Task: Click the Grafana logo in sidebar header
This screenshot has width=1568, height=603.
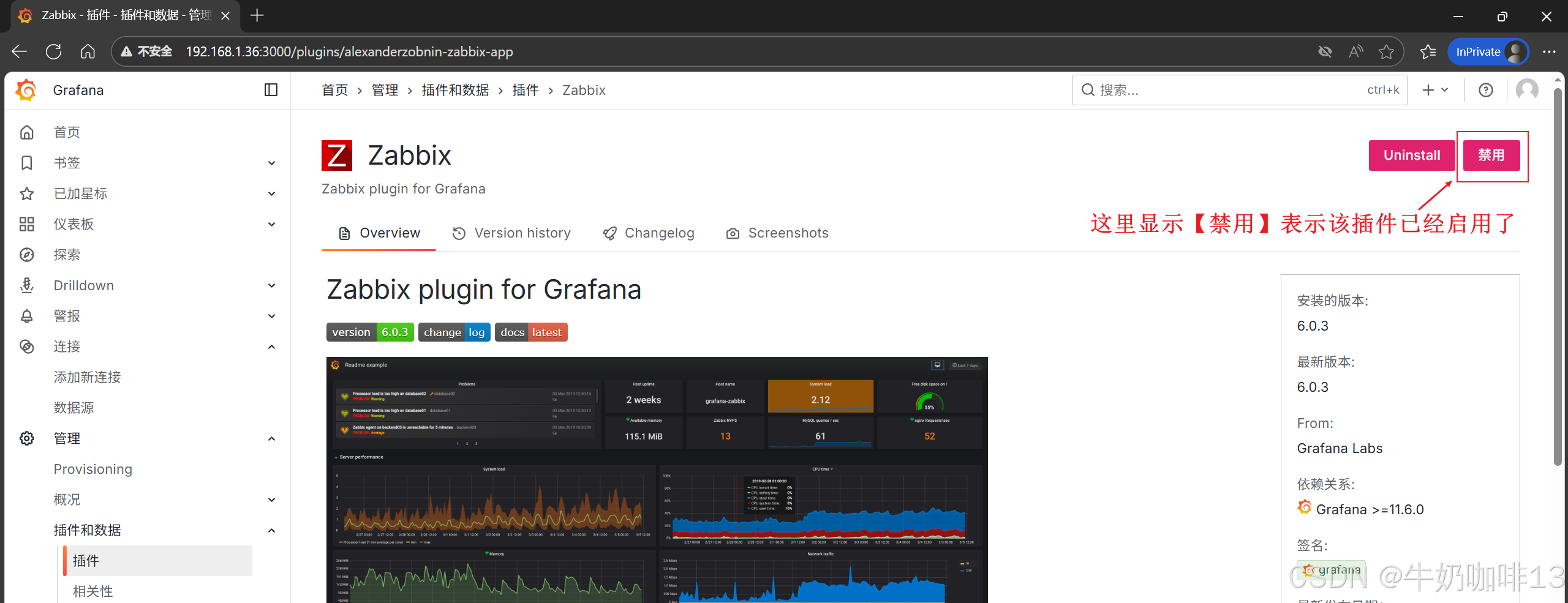Action: point(26,90)
